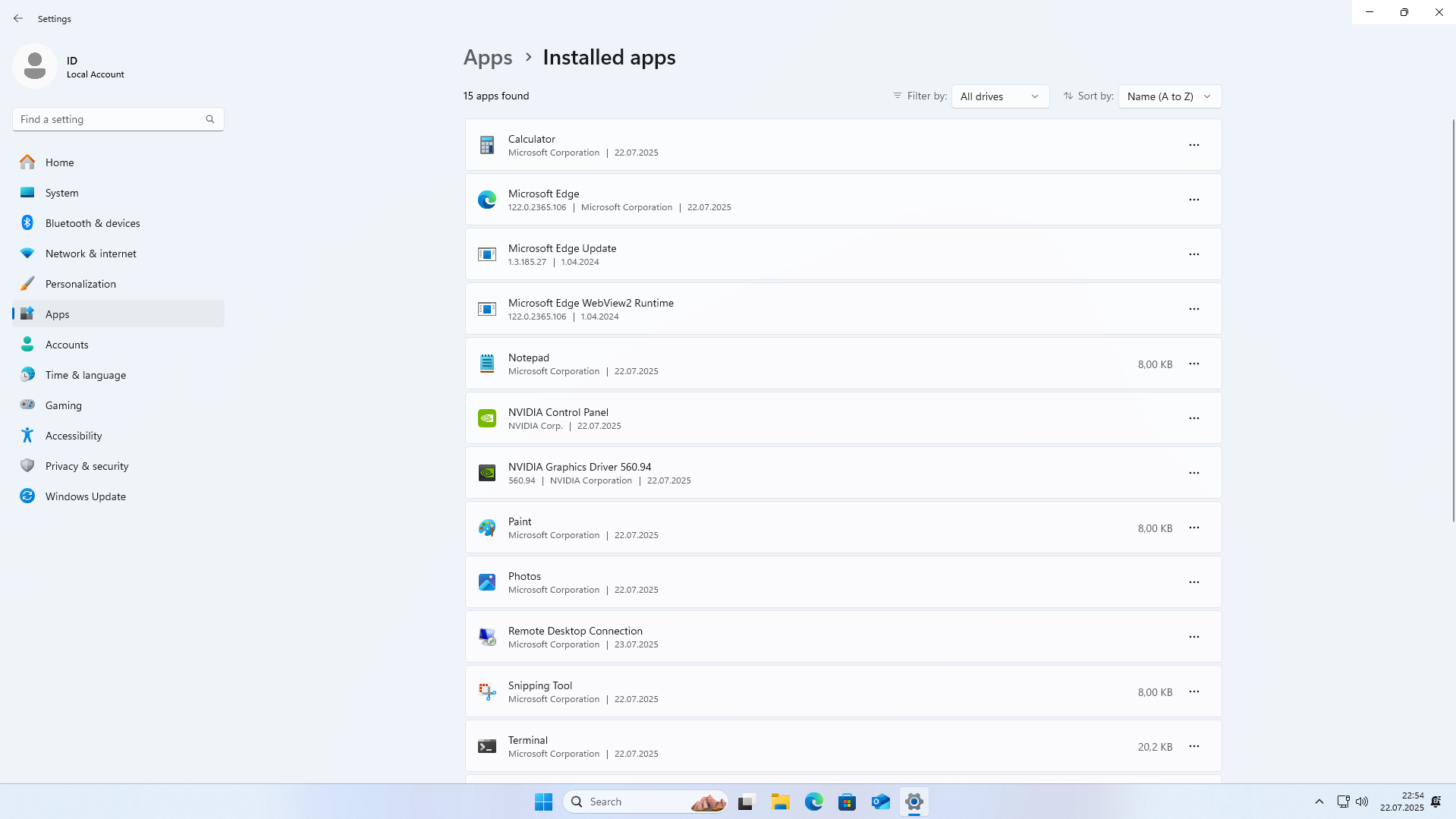Viewport: 1456px width, 819px height.
Task: Click the Snipping Tool icon
Action: [x=487, y=691]
